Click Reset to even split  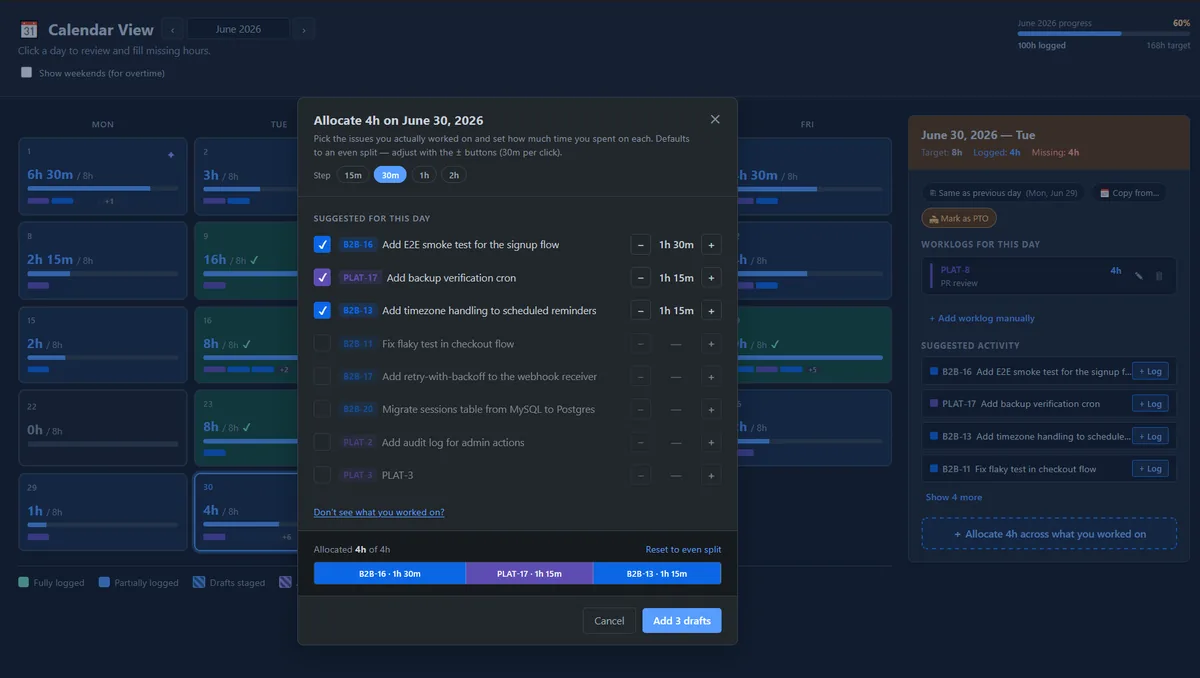(683, 550)
